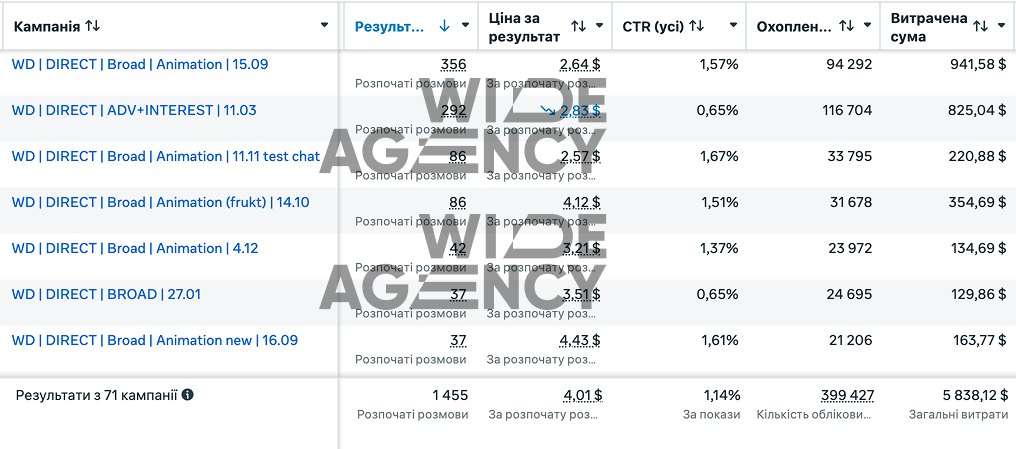Screen dimensions: 1016x449
Task: Open Результати column dropdown caret
Action: pyautogui.click(x=465, y=26)
